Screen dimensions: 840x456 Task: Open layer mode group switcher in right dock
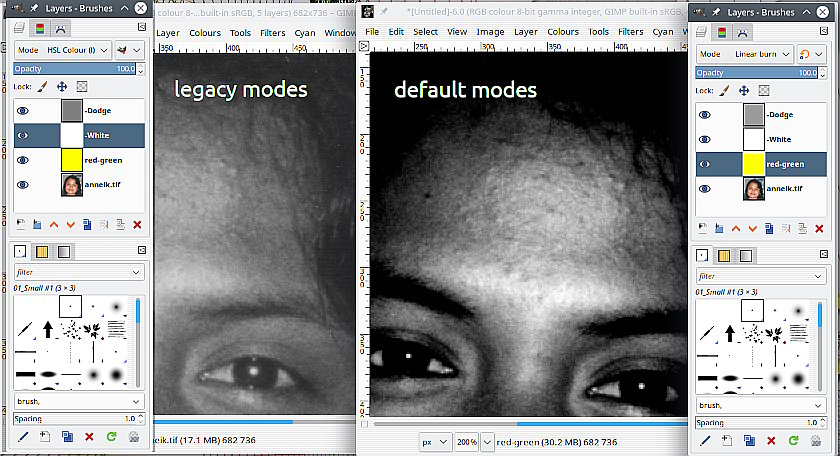click(811, 54)
